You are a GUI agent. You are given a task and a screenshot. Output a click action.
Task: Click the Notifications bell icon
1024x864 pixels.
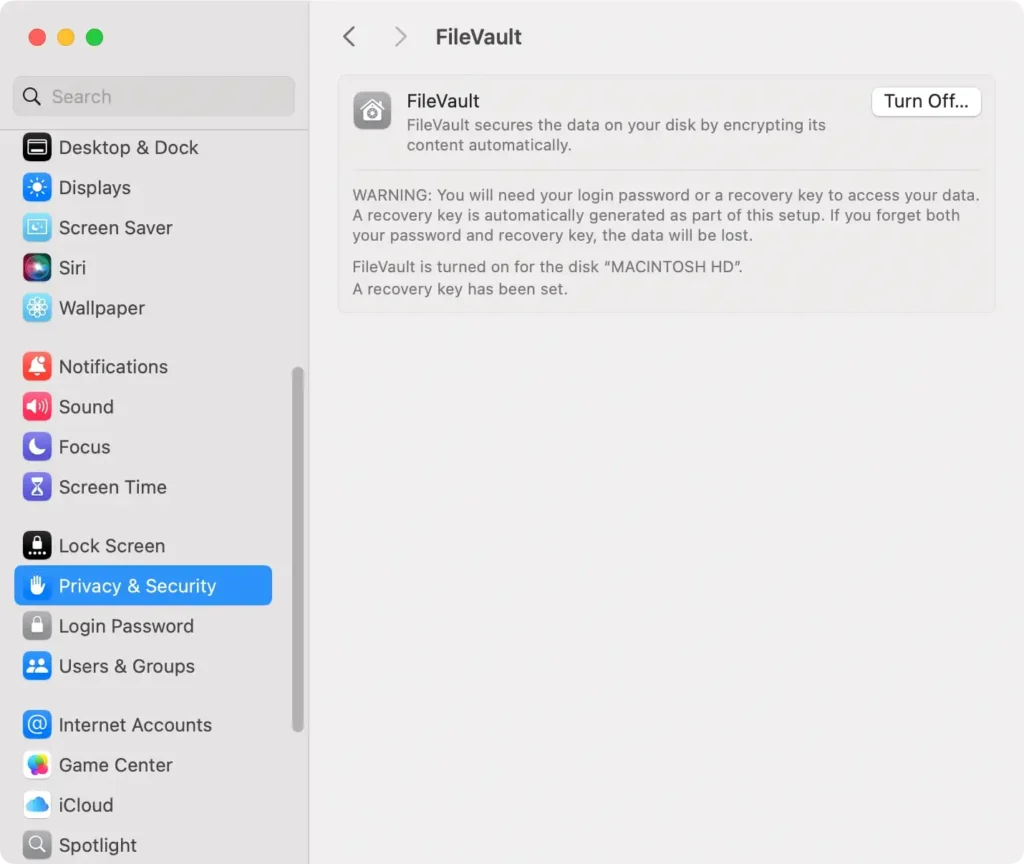37,366
